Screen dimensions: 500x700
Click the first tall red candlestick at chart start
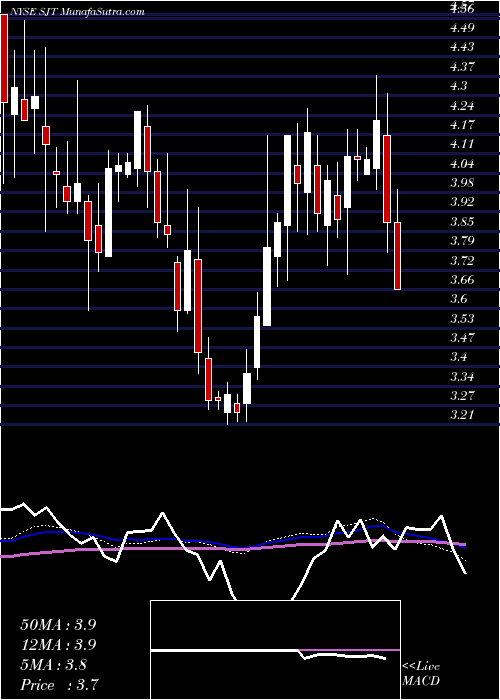point(4,58)
